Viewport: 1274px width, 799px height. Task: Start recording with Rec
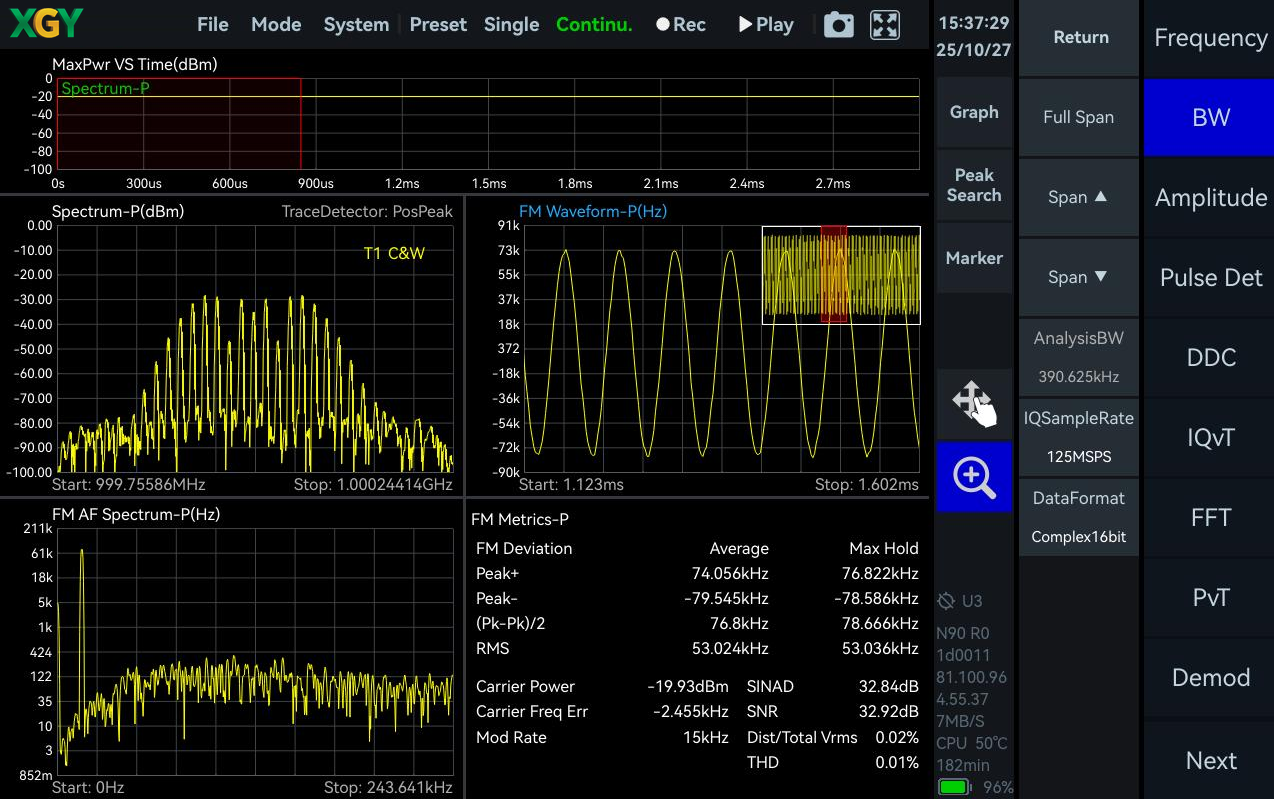[681, 25]
